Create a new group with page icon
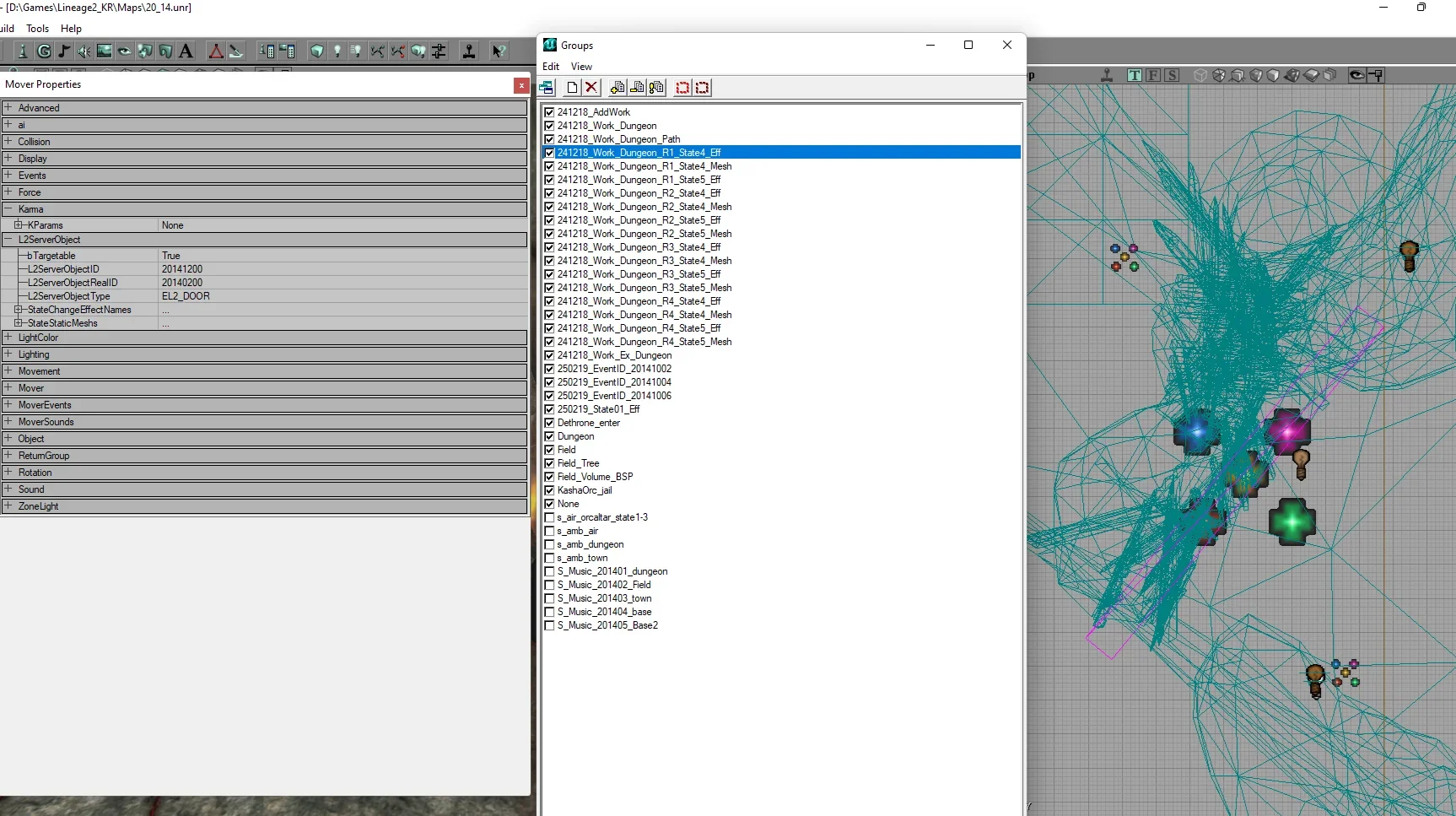 point(573,88)
